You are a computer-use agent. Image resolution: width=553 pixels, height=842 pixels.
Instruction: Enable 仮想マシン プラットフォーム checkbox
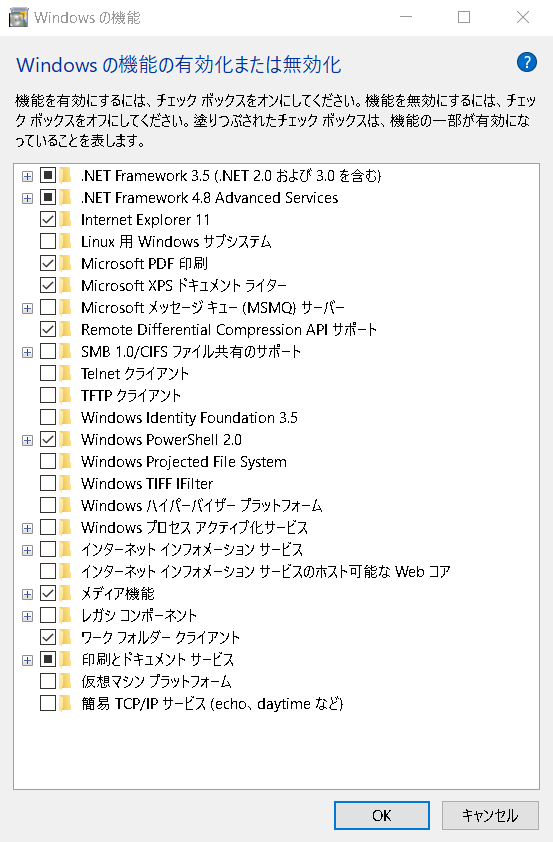(x=48, y=681)
